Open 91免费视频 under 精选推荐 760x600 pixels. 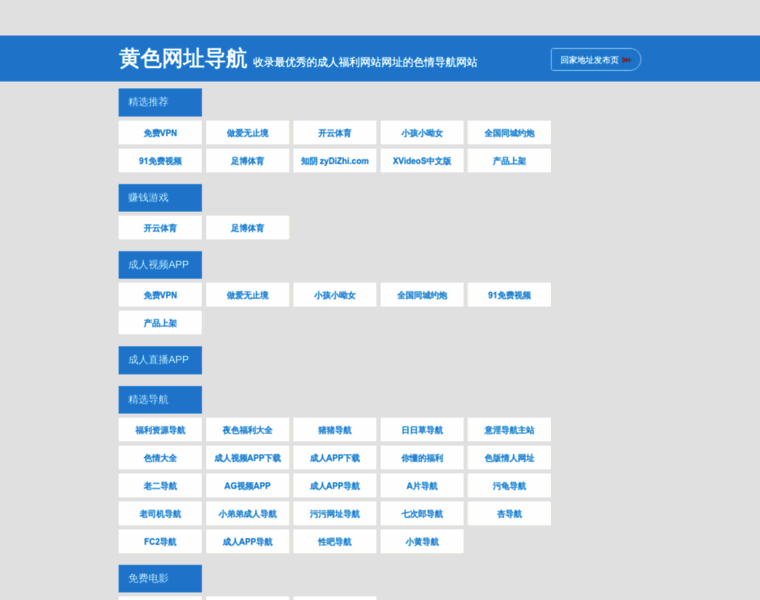(160, 161)
